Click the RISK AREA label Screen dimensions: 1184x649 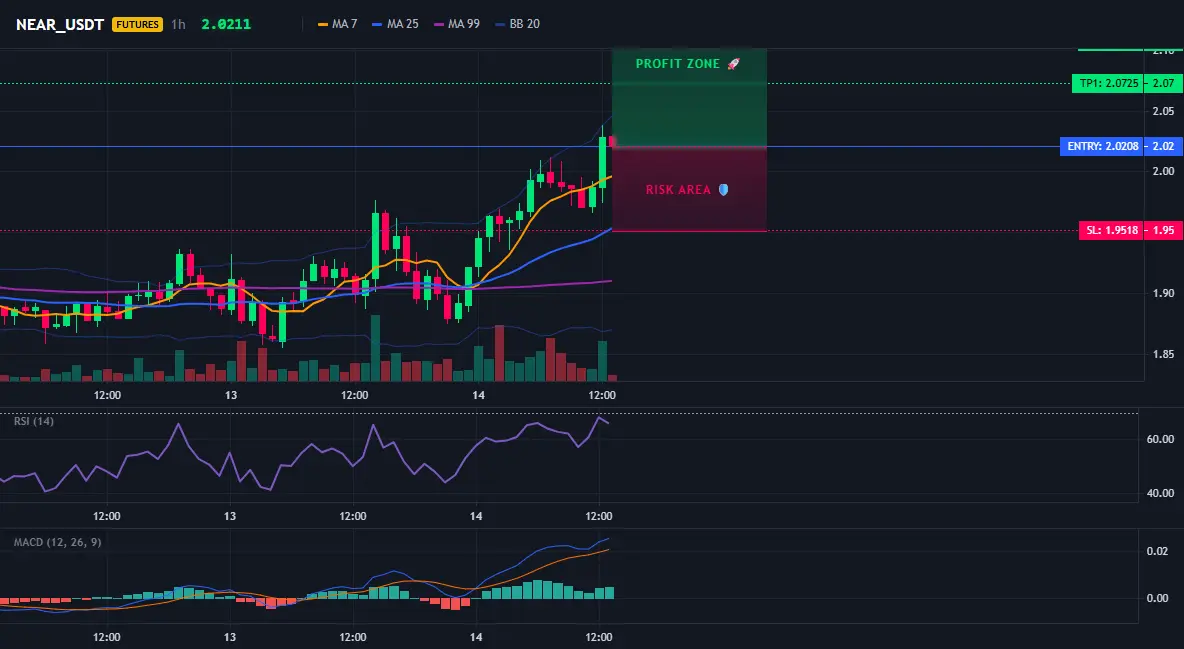(678, 190)
